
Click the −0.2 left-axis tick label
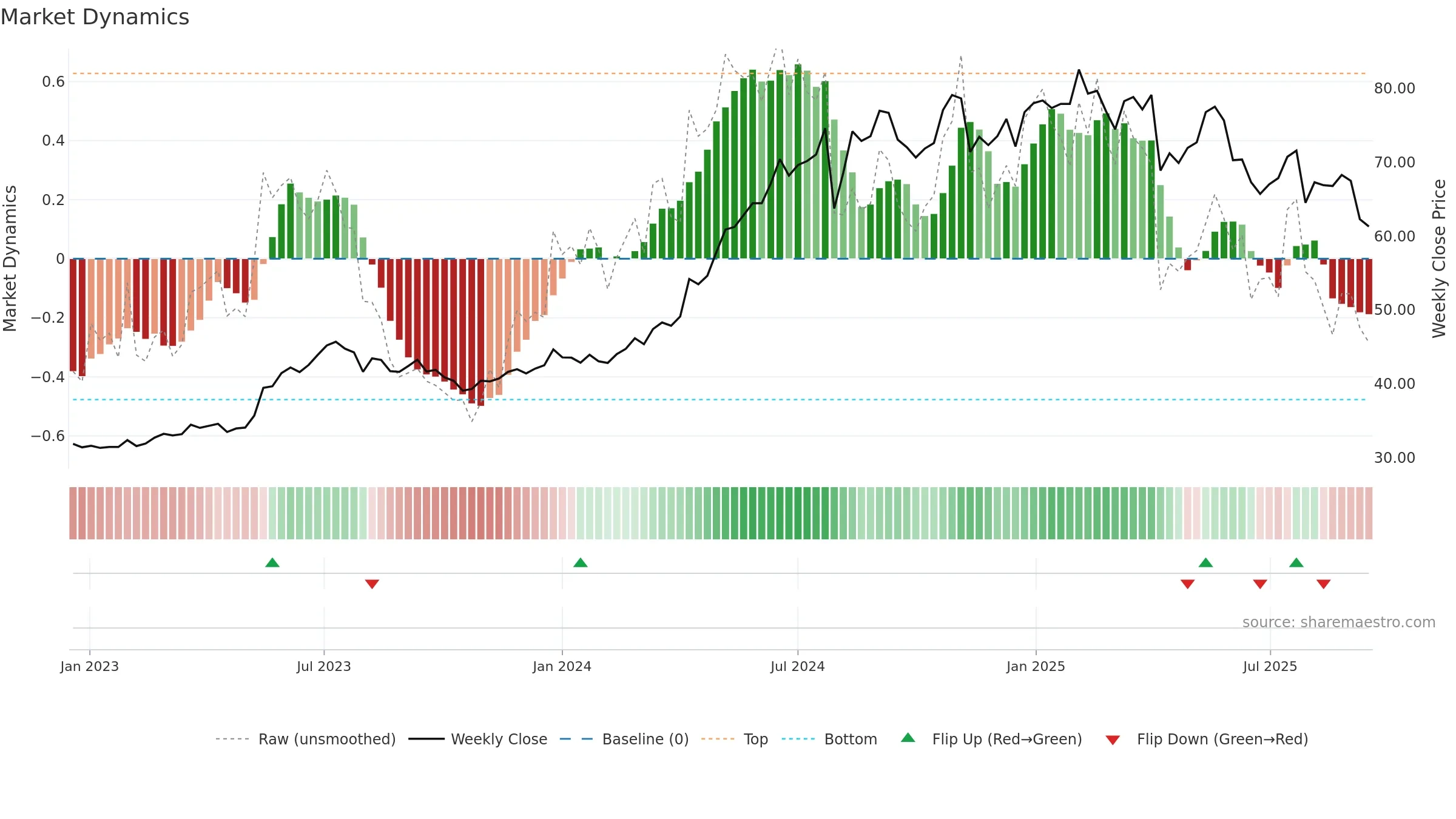48,318
